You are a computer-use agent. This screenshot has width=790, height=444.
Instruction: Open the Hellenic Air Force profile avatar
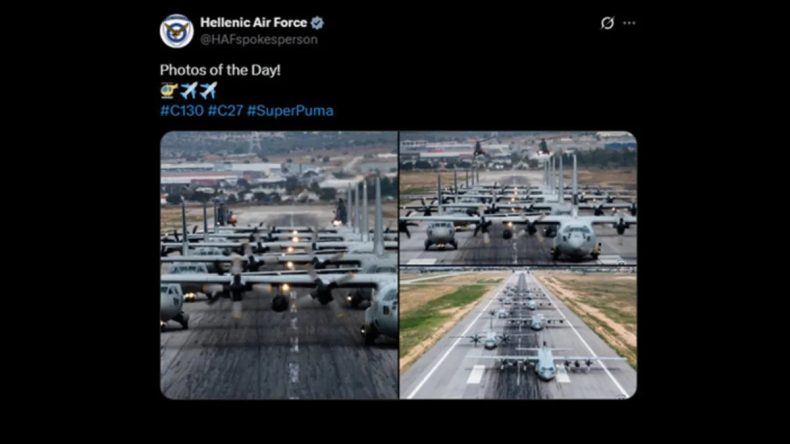(x=176, y=31)
